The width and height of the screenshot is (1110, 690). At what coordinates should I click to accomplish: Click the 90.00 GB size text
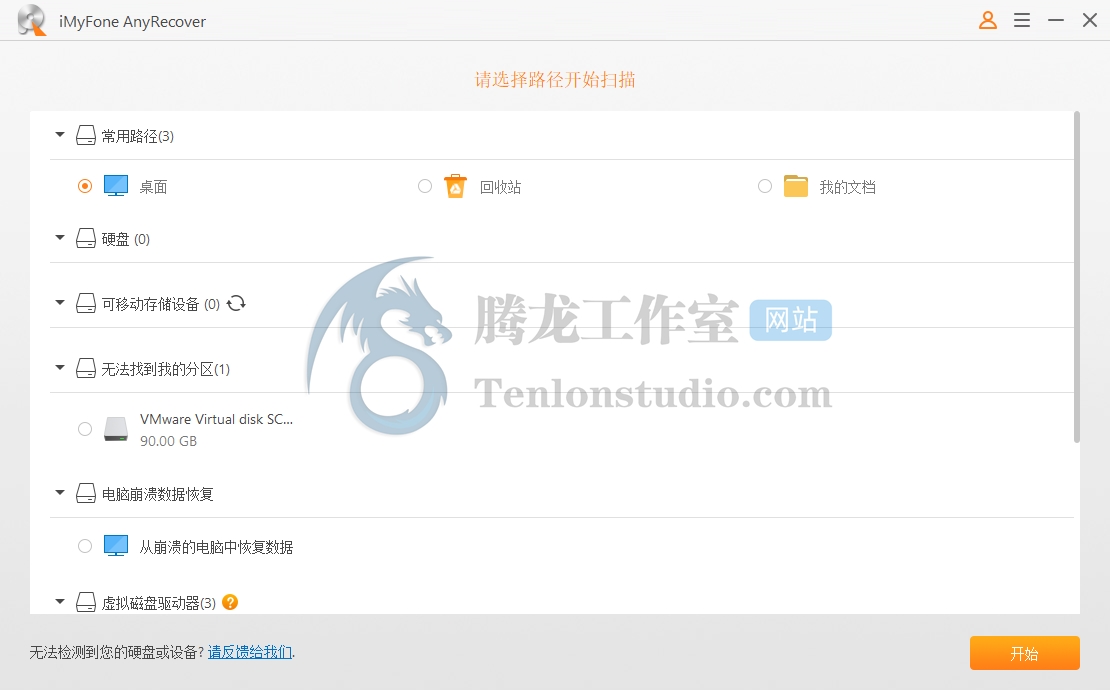point(168,441)
